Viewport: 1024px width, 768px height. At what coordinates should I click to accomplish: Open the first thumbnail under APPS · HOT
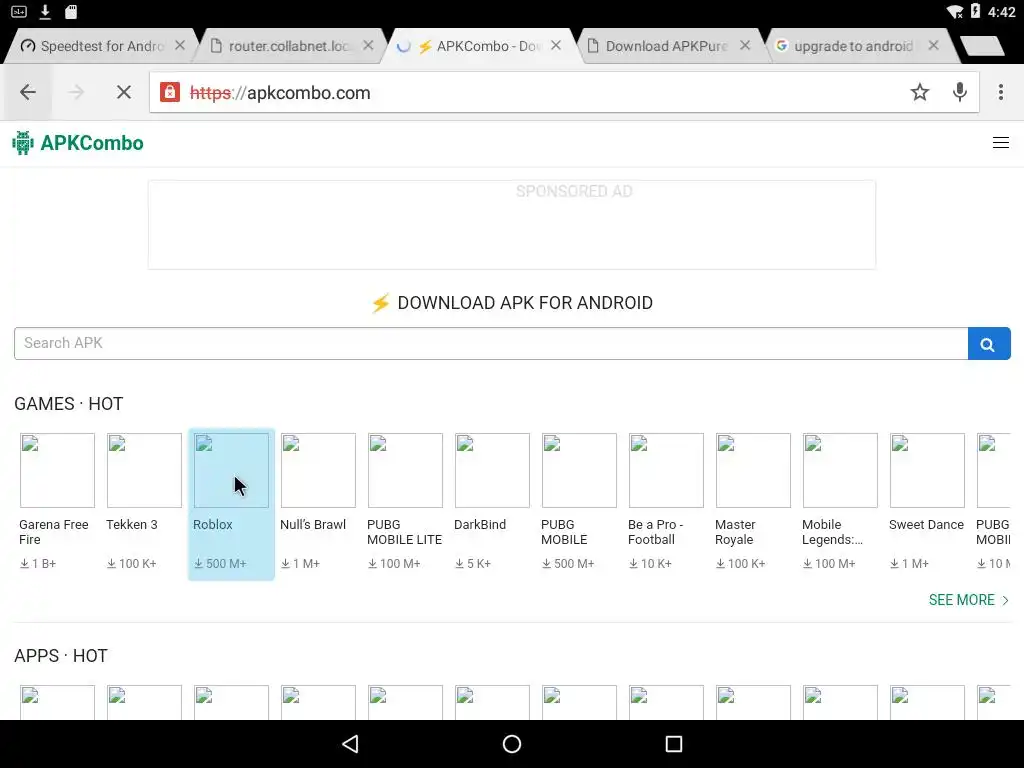coord(57,703)
